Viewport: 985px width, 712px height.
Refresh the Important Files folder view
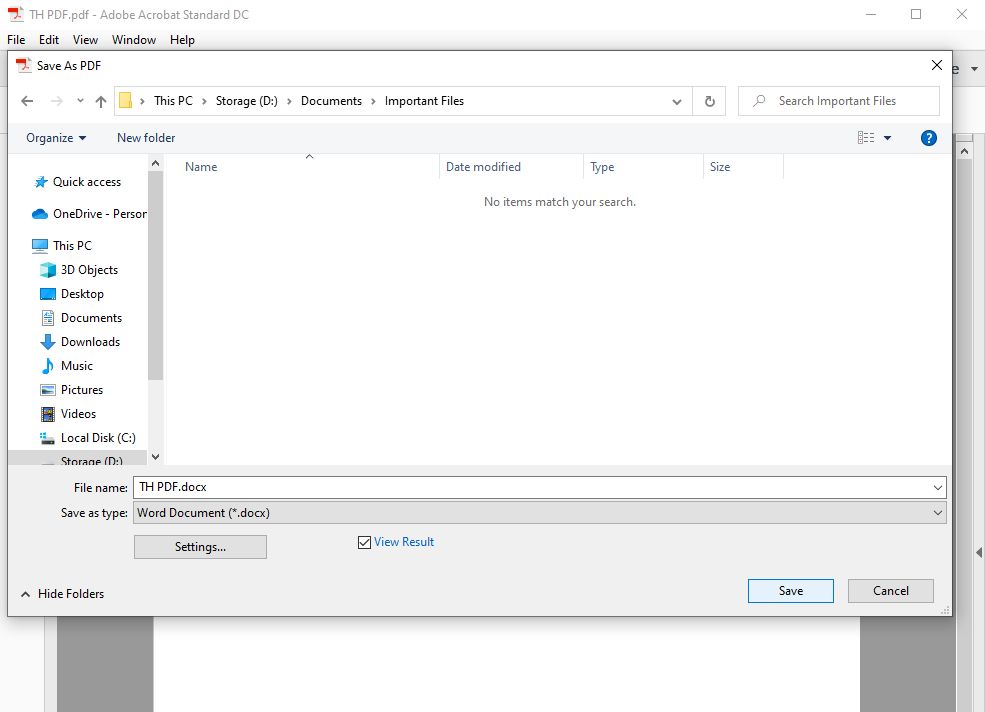(709, 100)
